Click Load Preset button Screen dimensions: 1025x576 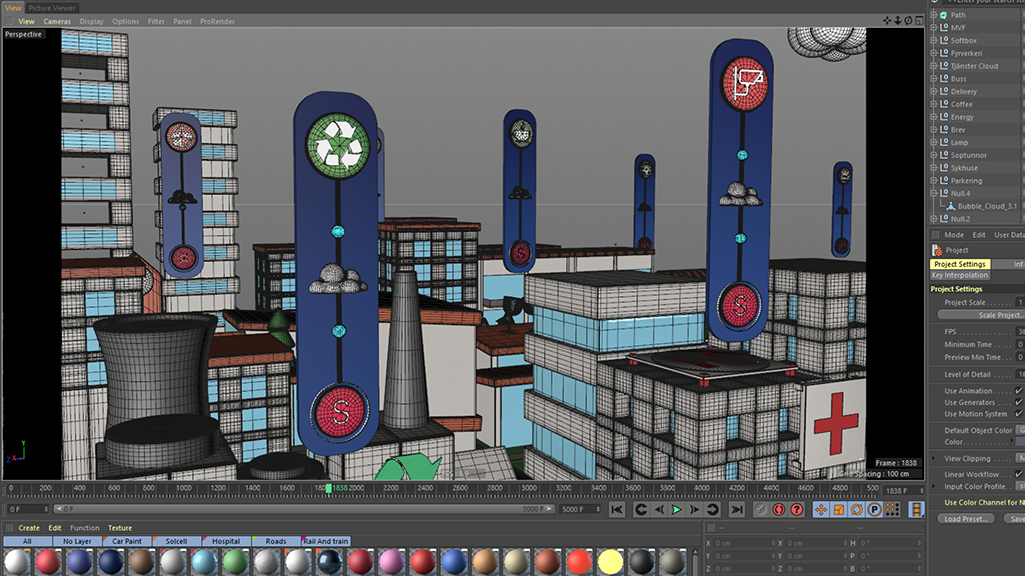(x=966, y=518)
